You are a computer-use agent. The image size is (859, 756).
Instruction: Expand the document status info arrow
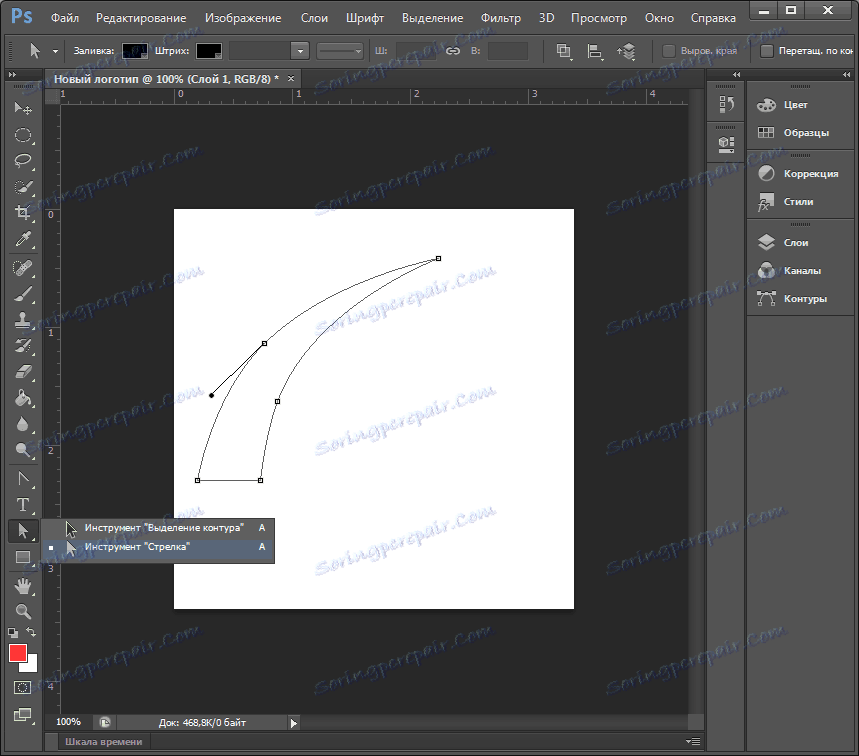(294, 722)
